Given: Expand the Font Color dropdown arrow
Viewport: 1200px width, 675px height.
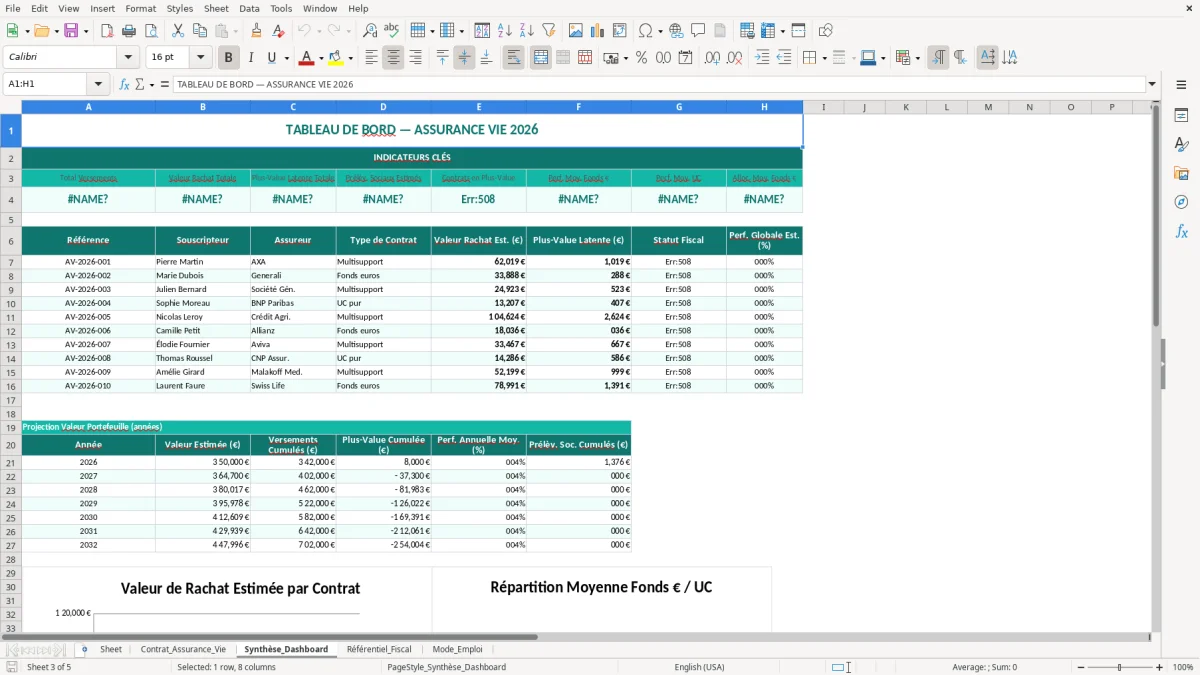Looking at the screenshot, I should pos(320,58).
